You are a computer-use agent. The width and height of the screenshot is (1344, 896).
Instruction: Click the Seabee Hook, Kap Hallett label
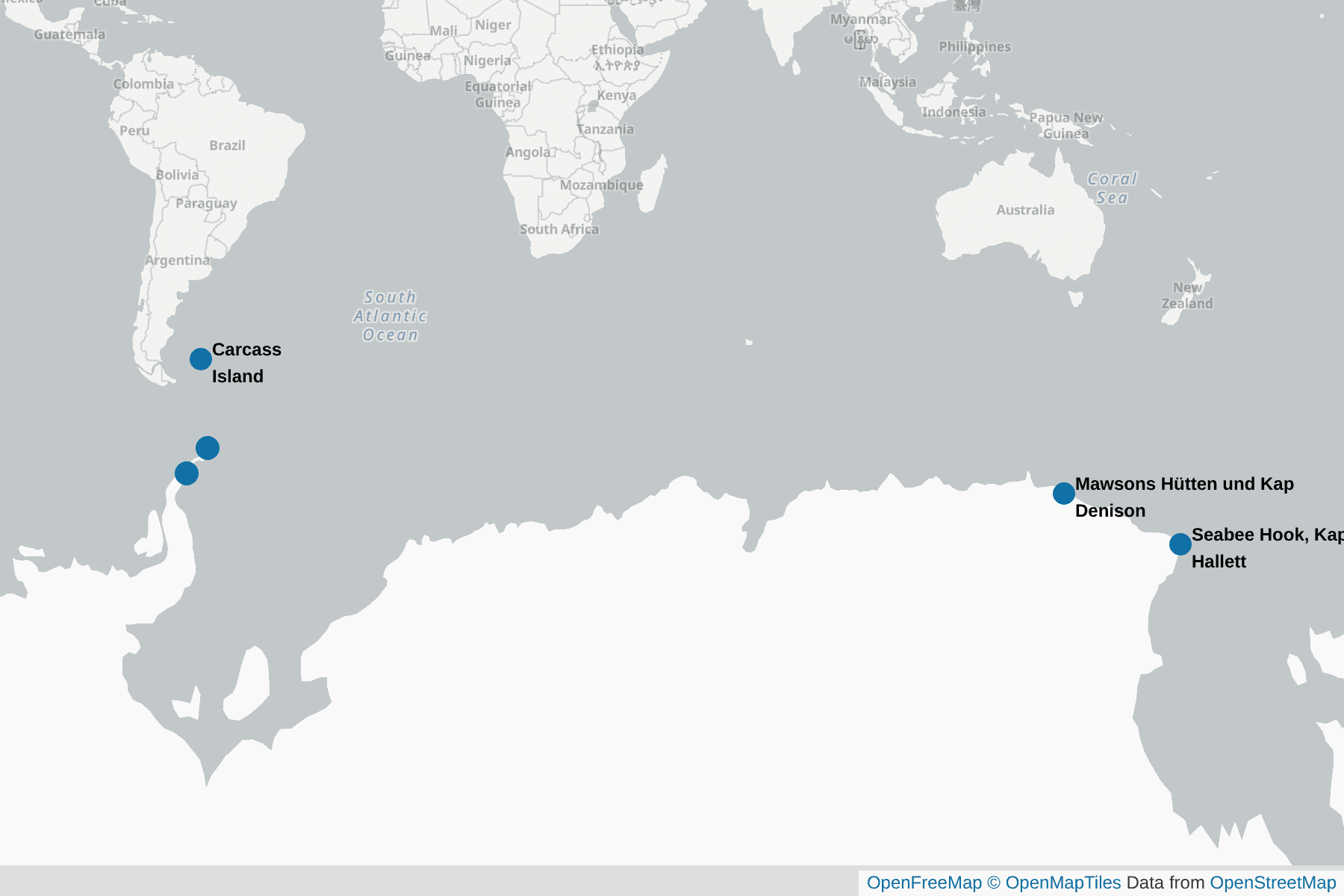point(1267,548)
